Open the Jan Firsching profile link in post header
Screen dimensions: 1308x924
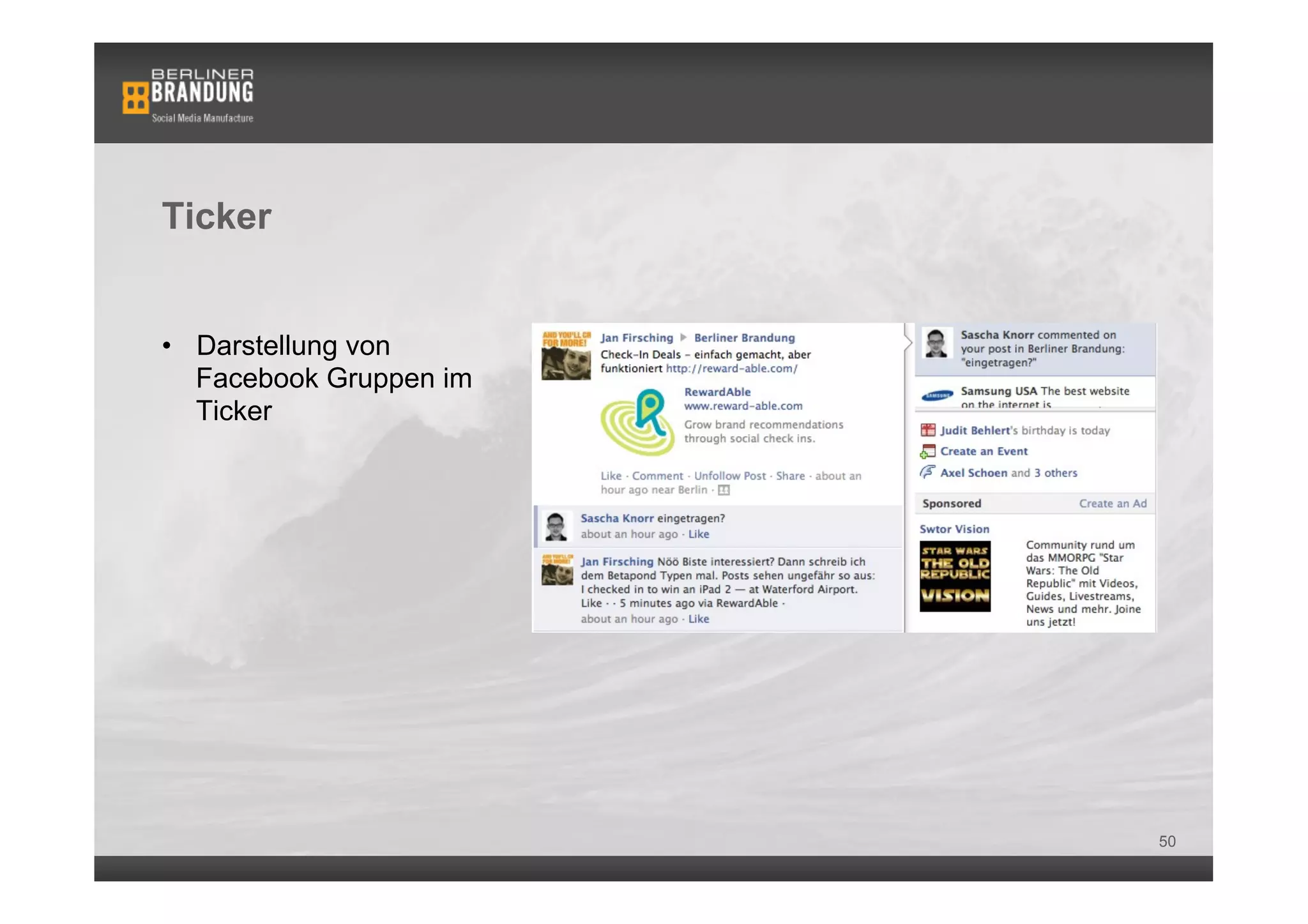pos(636,338)
